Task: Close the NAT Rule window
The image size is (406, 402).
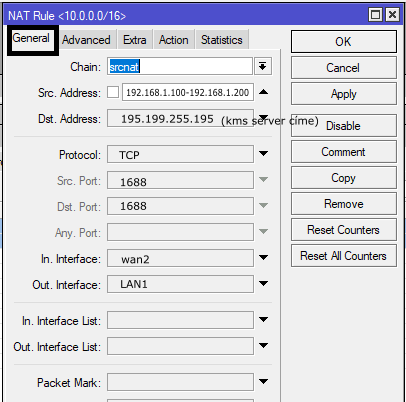Action: tap(392, 15)
